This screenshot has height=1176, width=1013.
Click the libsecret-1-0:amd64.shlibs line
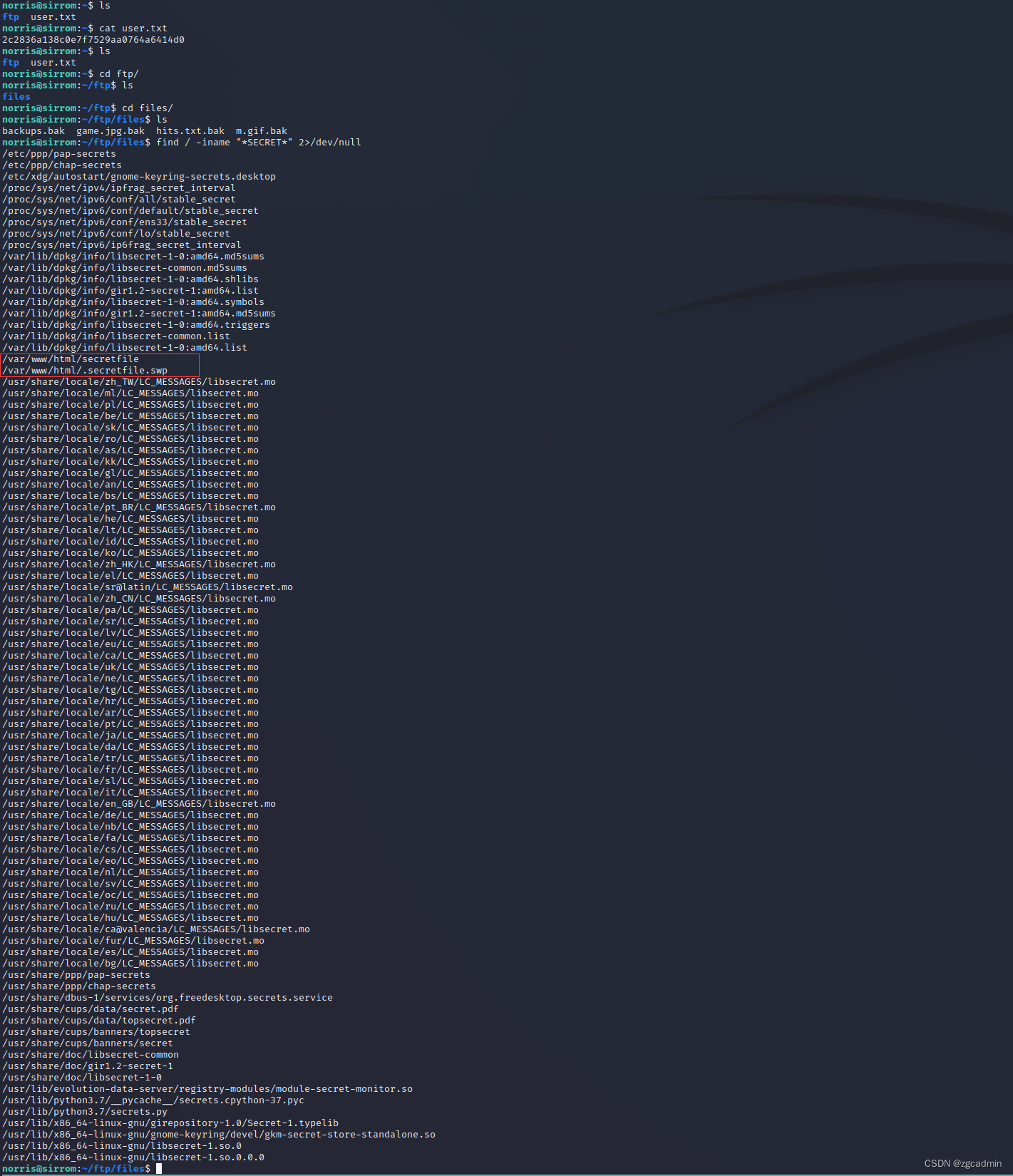[130, 279]
